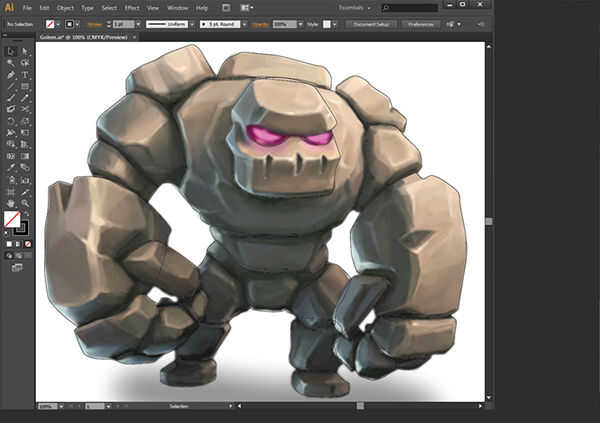Select the Column Graph tool
The image size is (600, 423).
coord(25,180)
